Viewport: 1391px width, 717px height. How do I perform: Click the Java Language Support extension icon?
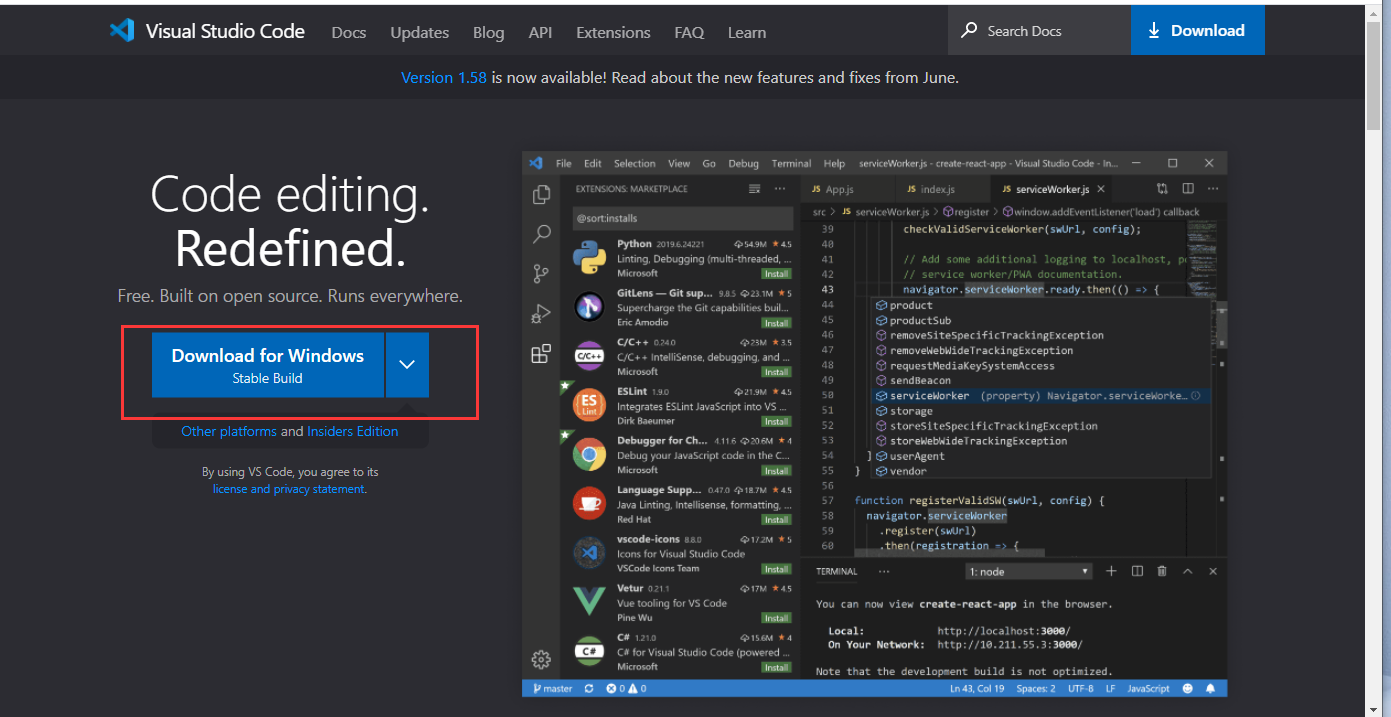tap(589, 503)
